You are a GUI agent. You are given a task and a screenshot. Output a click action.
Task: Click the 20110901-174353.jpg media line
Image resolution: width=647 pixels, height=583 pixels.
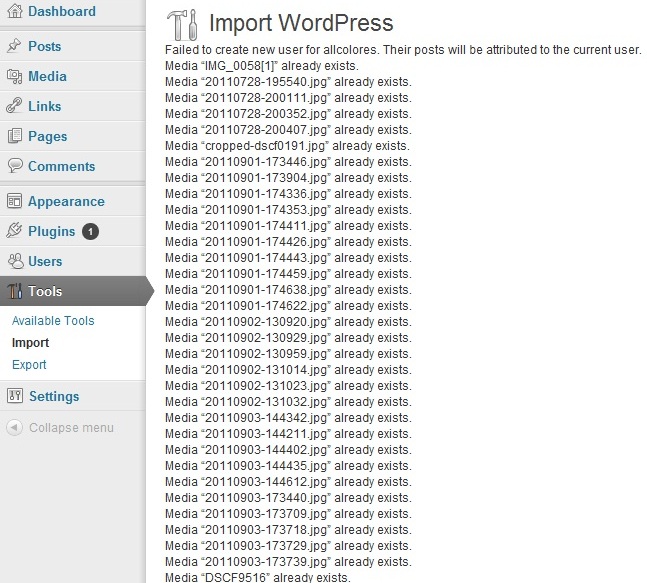click(288, 210)
